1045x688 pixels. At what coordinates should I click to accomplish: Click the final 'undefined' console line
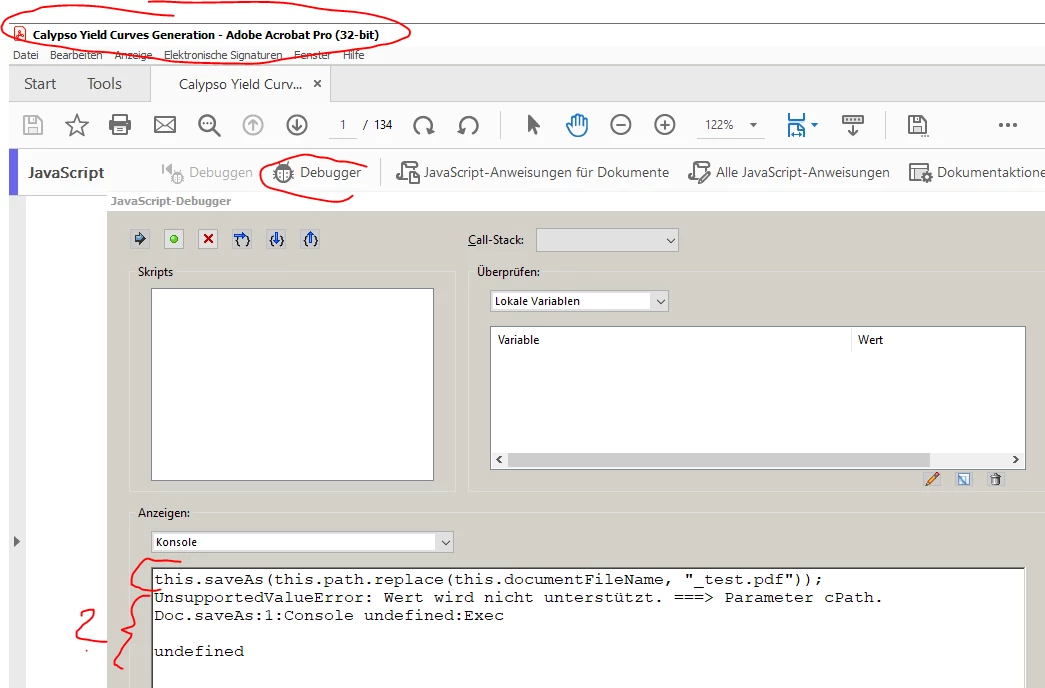(x=199, y=651)
